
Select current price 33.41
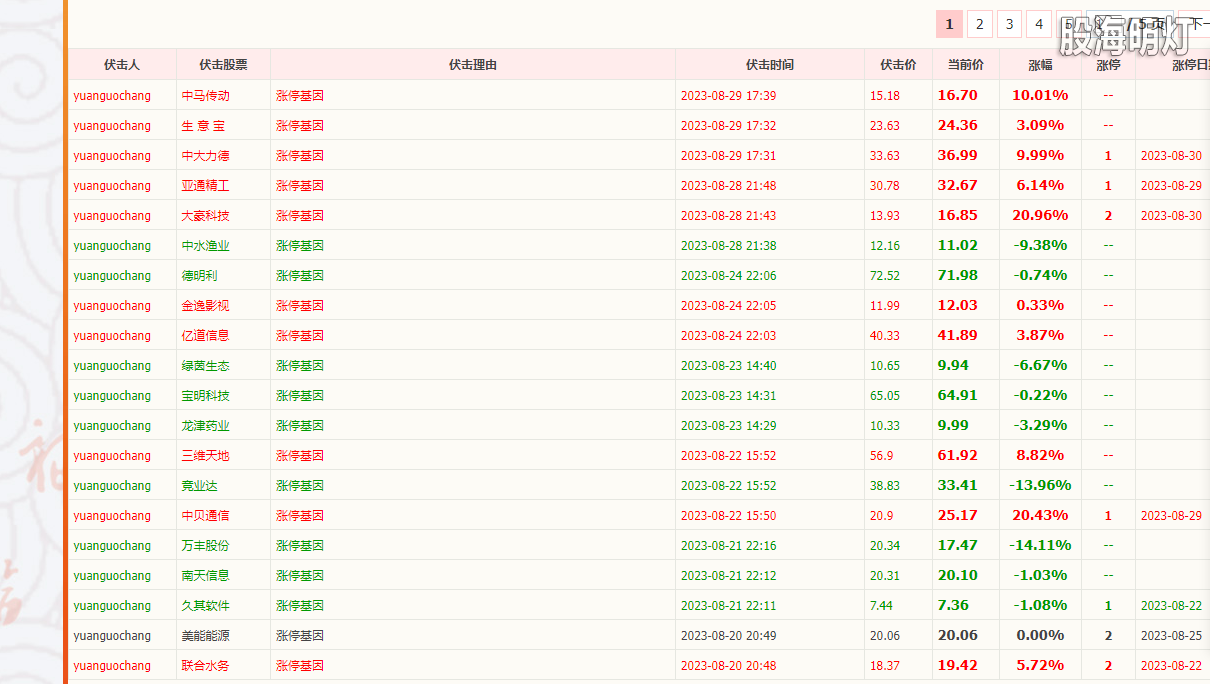click(x=957, y=486)
